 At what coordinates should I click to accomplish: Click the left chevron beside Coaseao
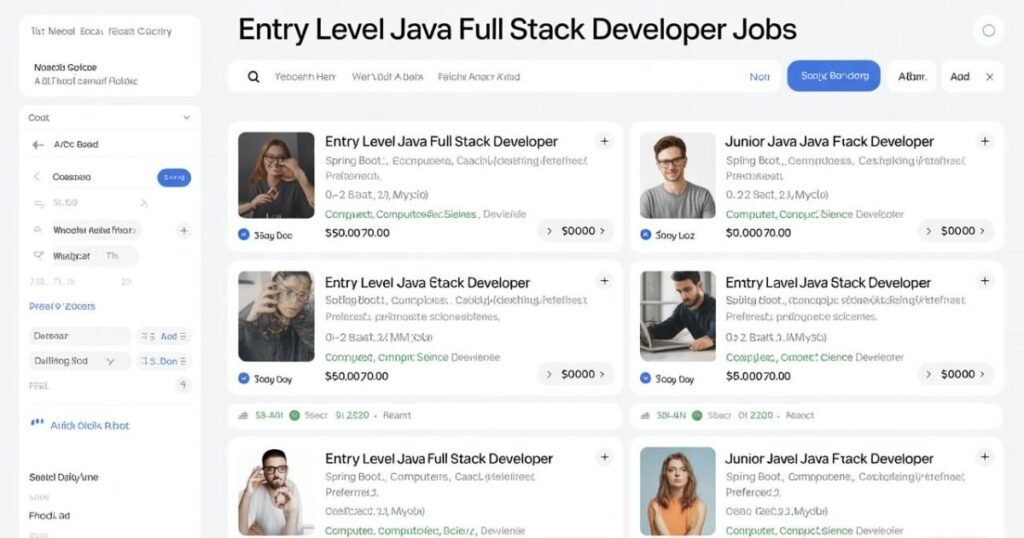(37, 177)
